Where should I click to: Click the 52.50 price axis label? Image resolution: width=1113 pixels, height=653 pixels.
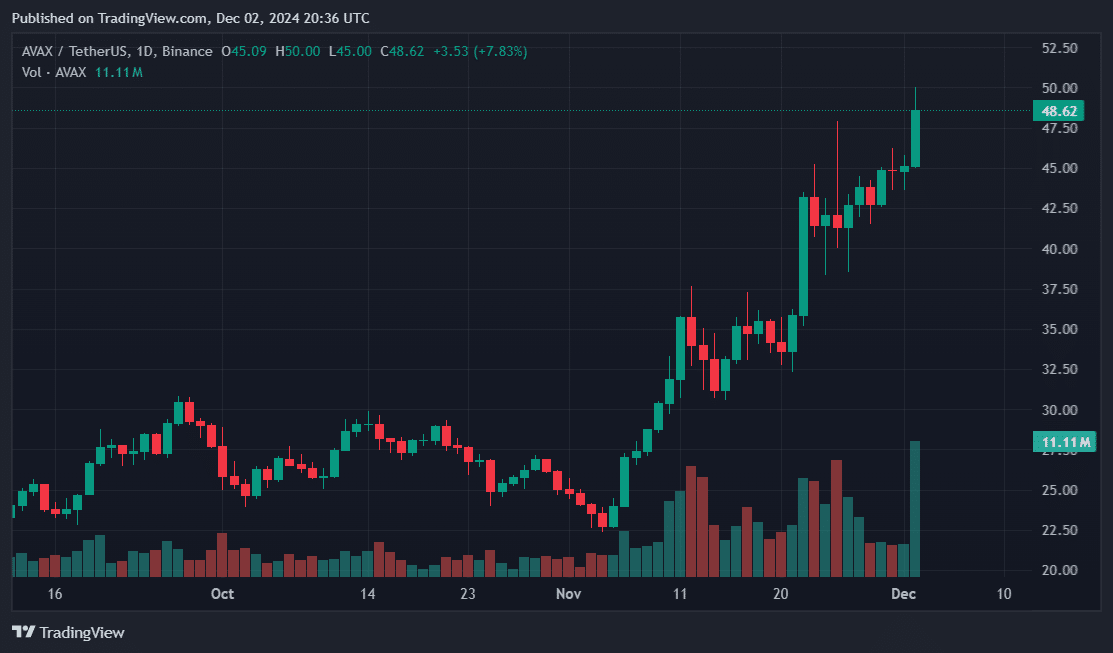point(1059,48)
